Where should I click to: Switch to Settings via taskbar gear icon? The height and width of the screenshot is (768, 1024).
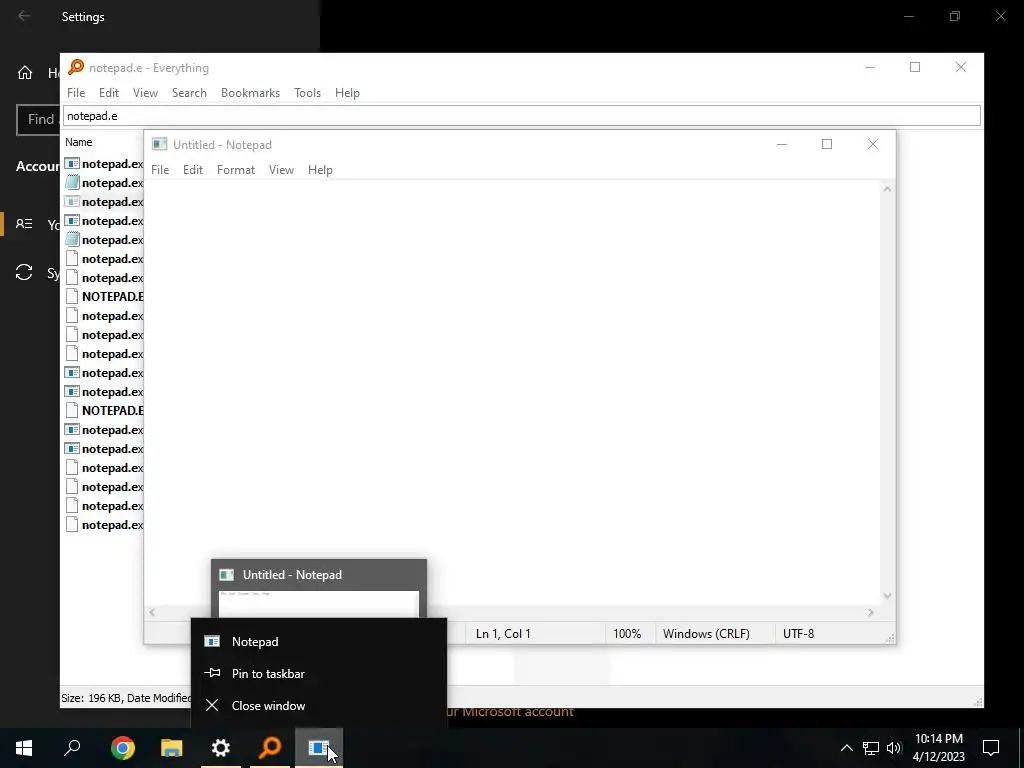pyautogui.click(x=221, y=748)
